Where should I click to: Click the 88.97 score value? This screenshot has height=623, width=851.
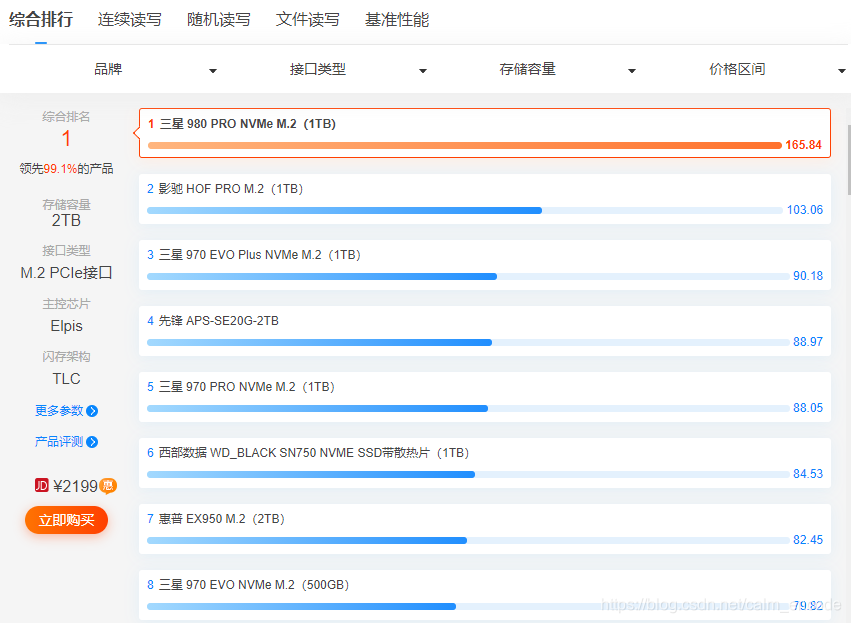point(808,342)
